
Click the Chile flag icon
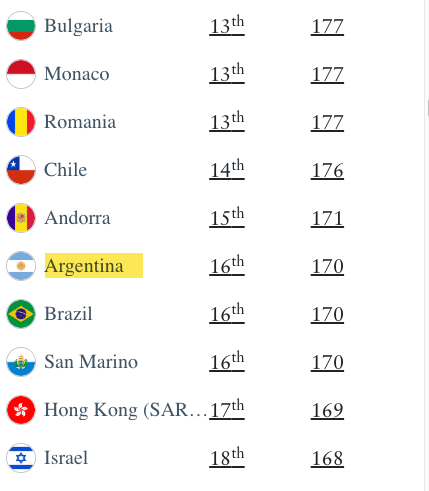[x=21, y=170]
